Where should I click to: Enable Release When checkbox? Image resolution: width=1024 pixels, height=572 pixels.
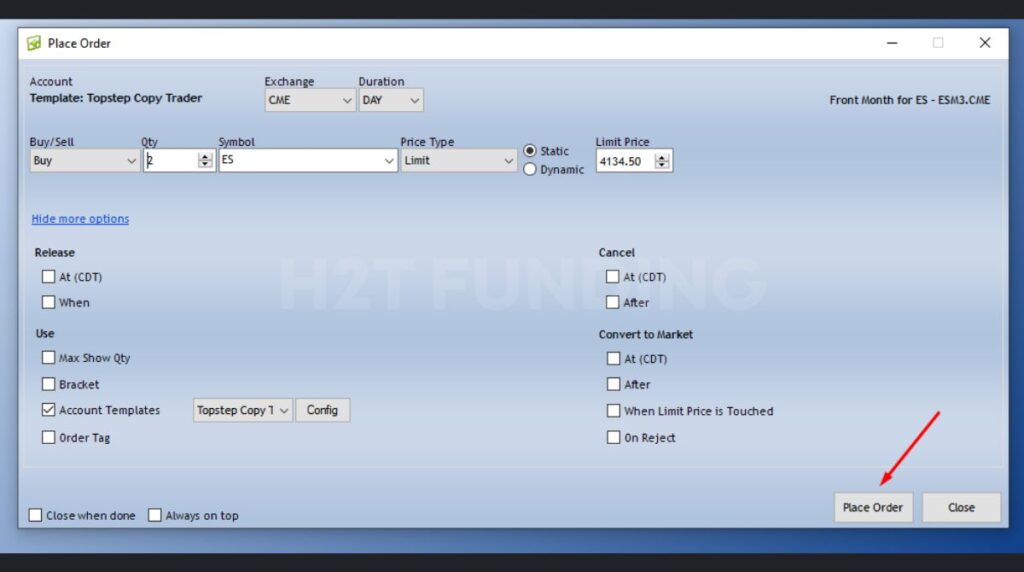tap(48, 302)
